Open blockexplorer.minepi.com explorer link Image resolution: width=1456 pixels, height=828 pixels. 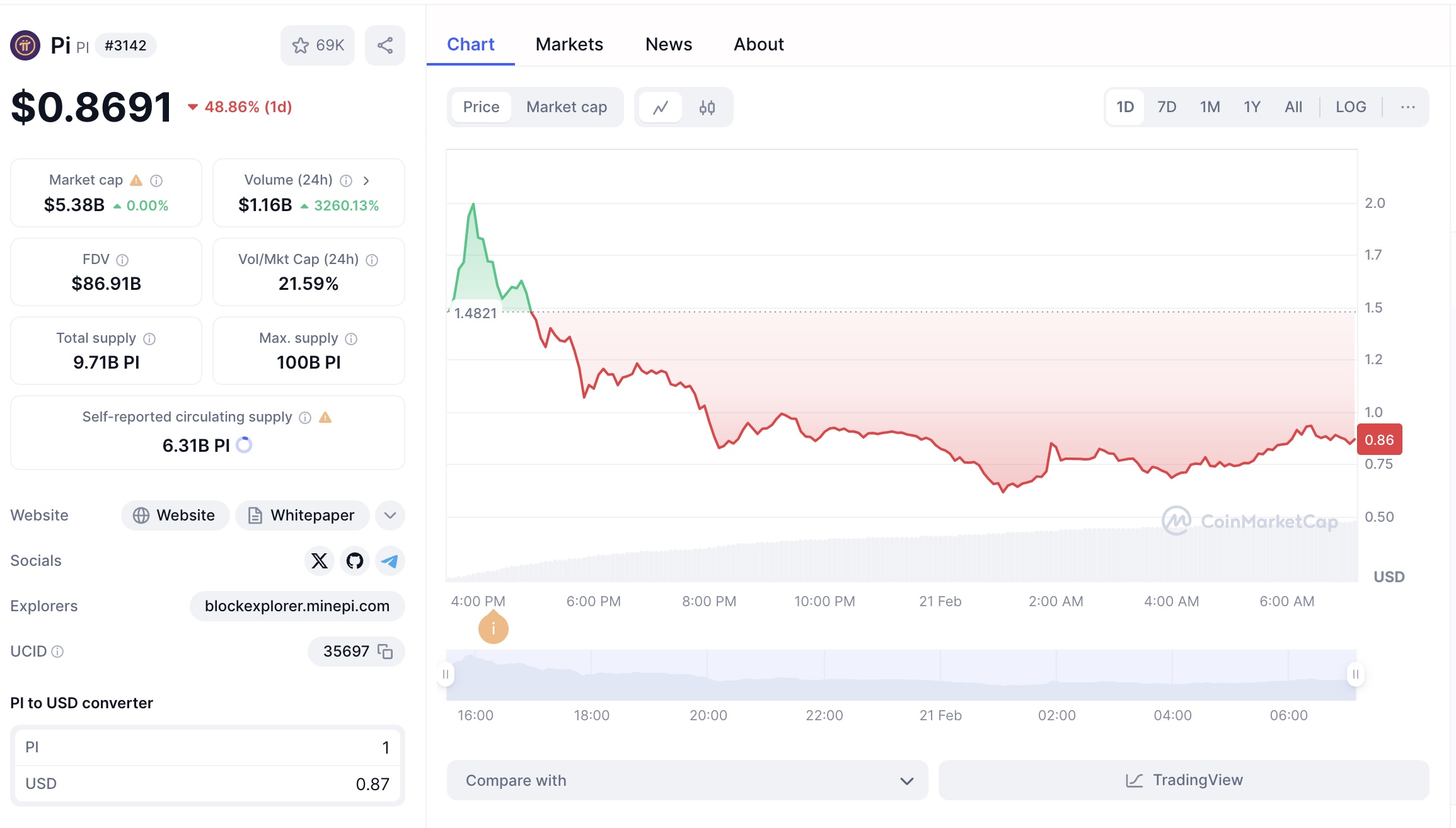click(x=297, y=606)
